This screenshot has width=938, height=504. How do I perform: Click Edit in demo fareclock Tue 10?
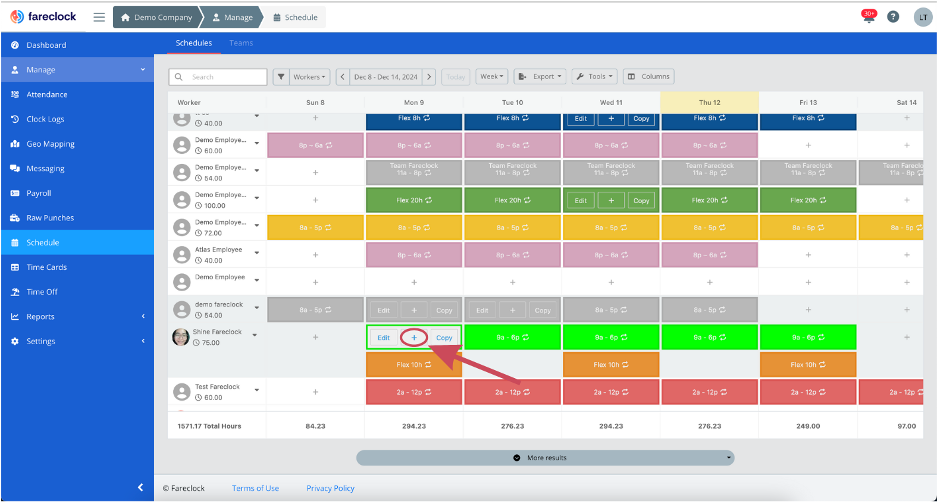tap(482, 310)
